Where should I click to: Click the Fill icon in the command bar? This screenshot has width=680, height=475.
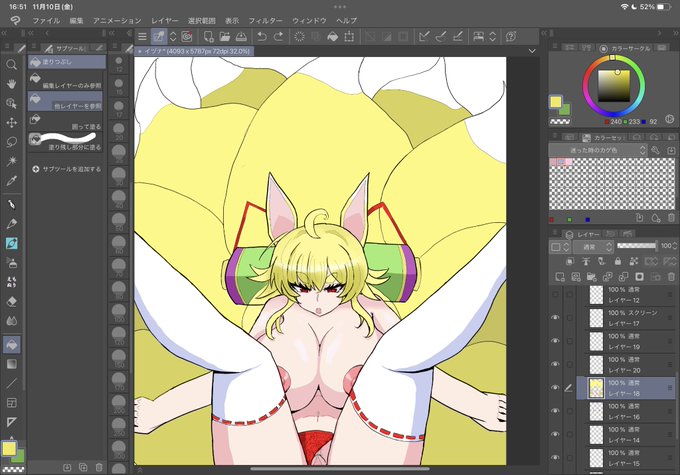coord(333,37)
